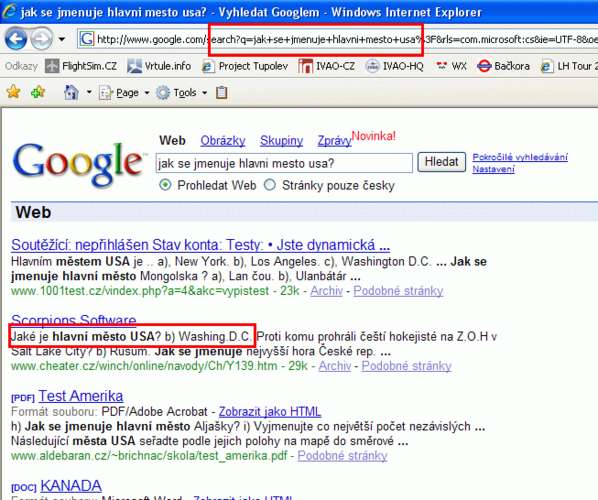Open Podobné stránky for 1001test.cz result
This screenshot has height=500, width=598.
pyautogui.click(x=398, y=291)
